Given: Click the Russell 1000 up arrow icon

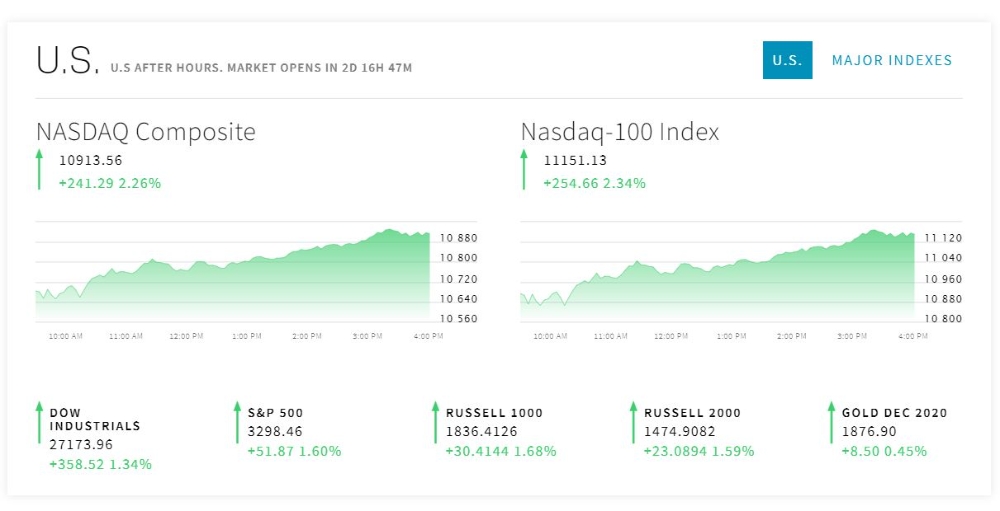Looking at the screenshot, I should coord(435,422).
